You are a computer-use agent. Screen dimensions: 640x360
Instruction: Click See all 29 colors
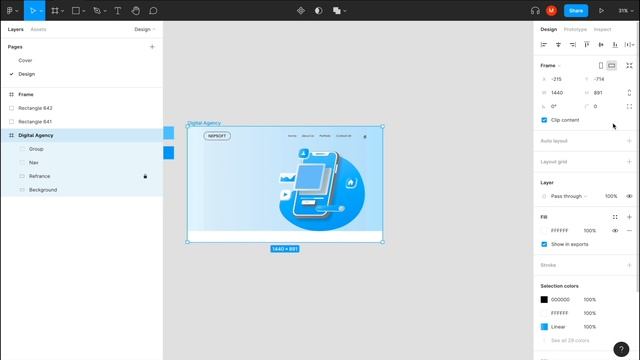click(x=570, y=340)
